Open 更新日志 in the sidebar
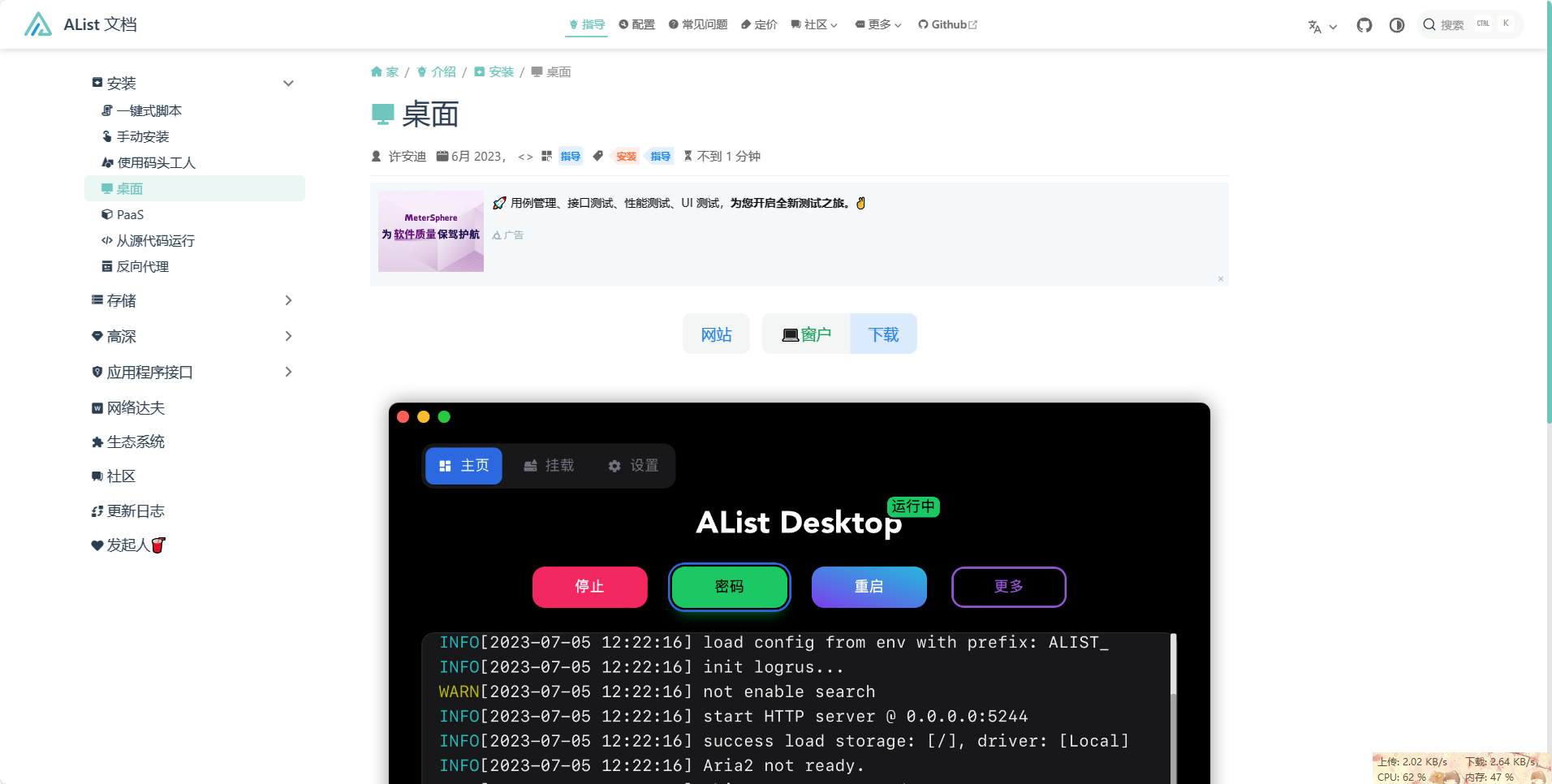 coord(128,510)
